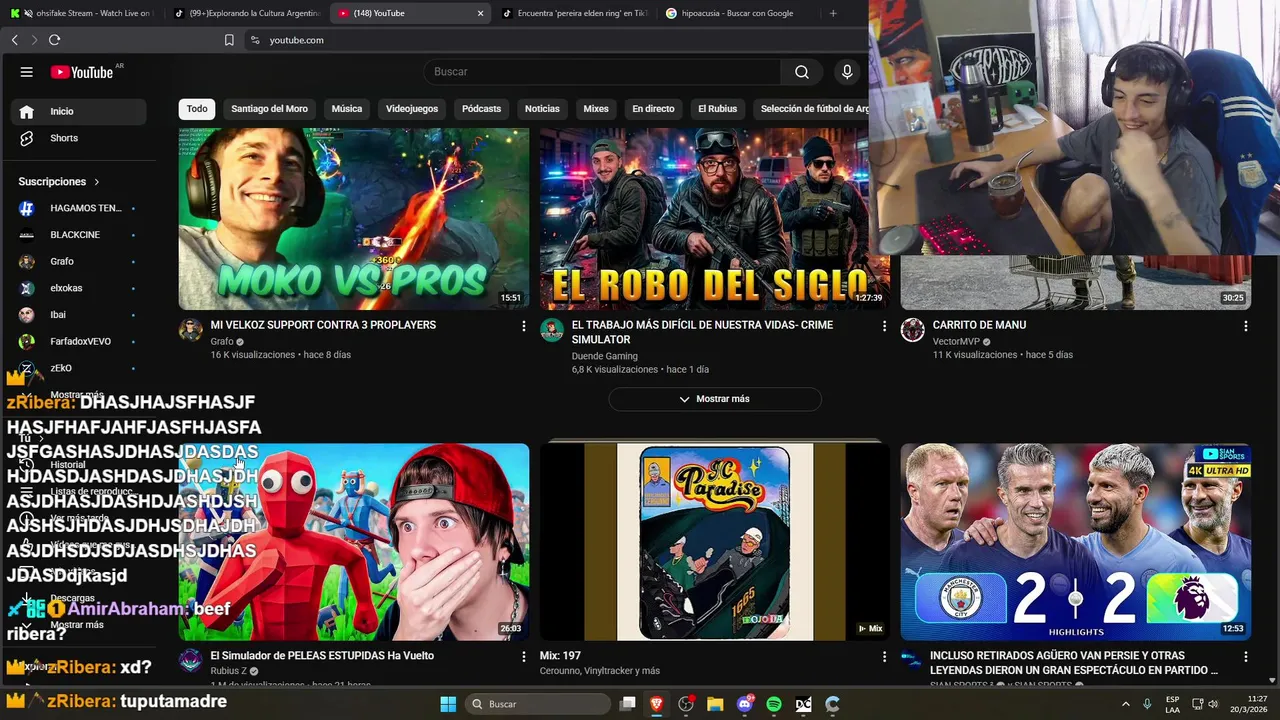Expand Mostrar más below video row
Image resolution: width=1280 pixels, height=720 pixels.
(x=714, y=399)
